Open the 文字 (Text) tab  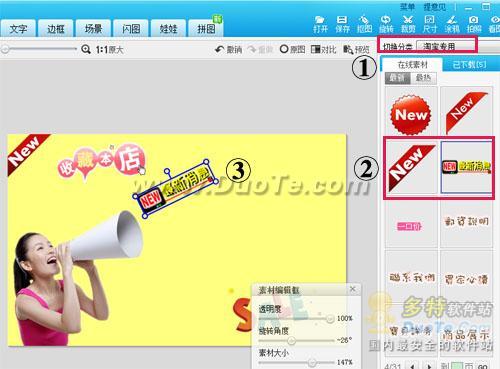[18, 28]
